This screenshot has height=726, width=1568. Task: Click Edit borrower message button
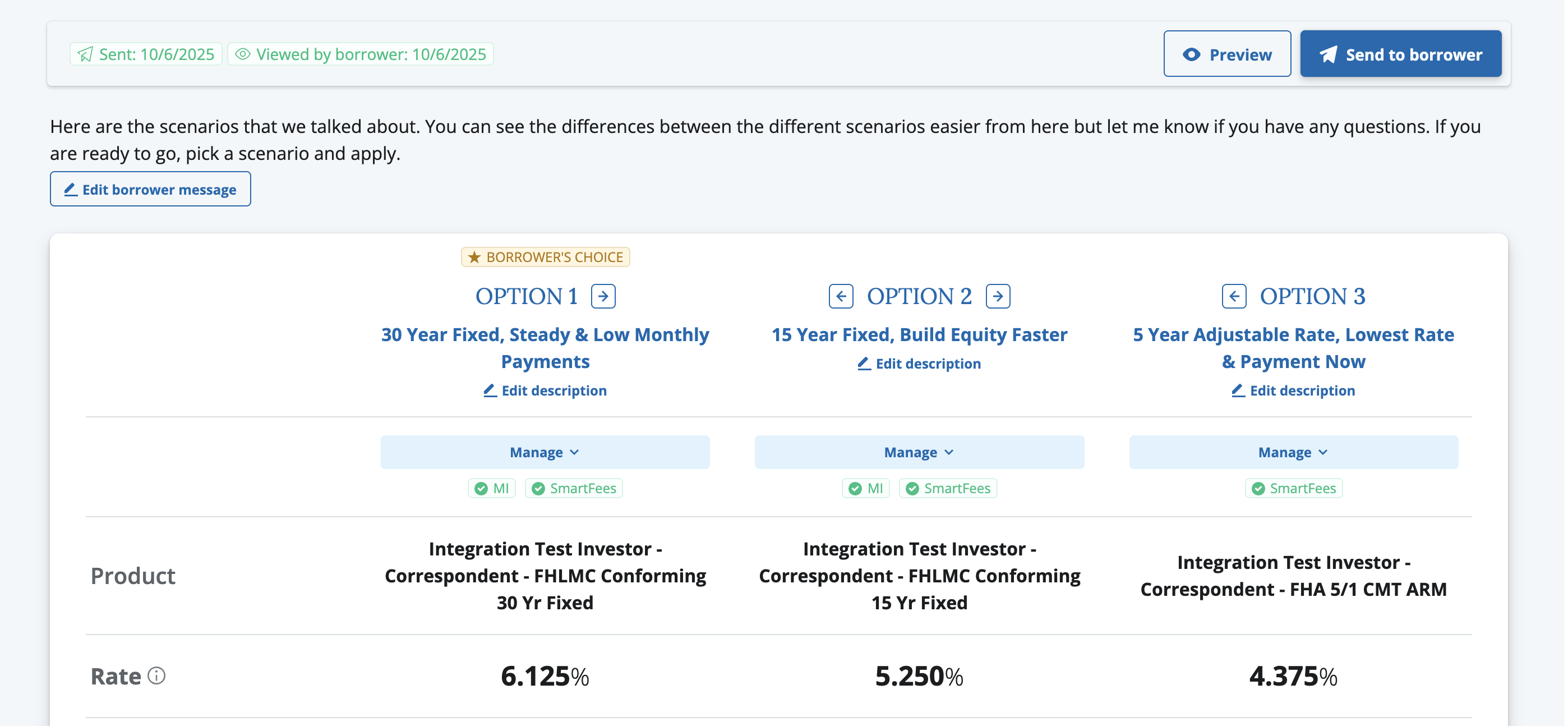coord(150,190)
